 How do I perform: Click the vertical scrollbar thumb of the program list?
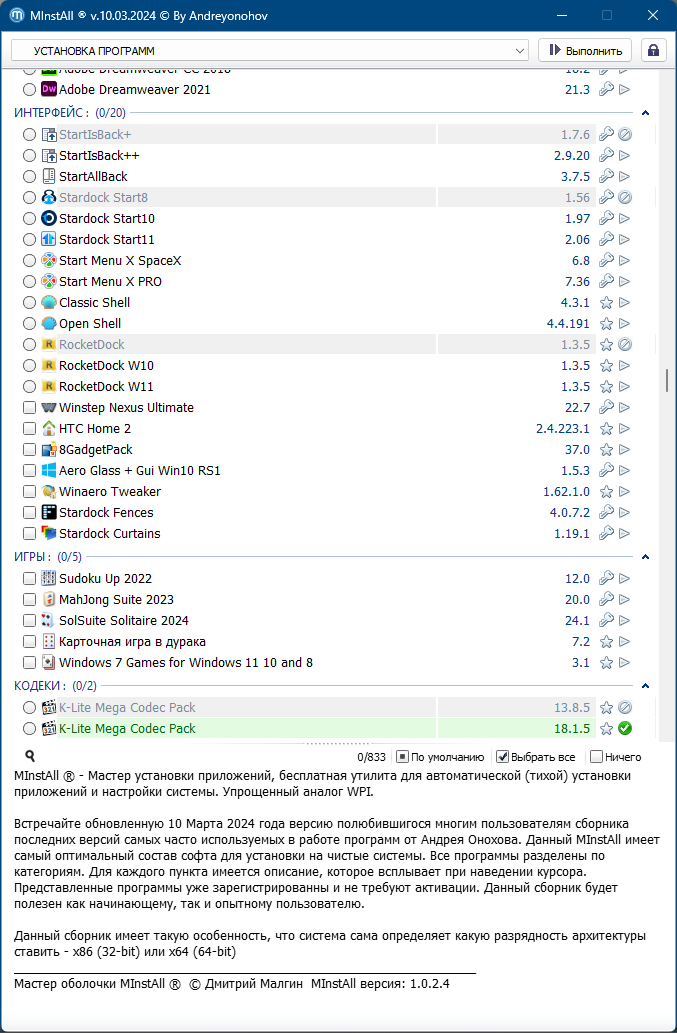(666, 380)
